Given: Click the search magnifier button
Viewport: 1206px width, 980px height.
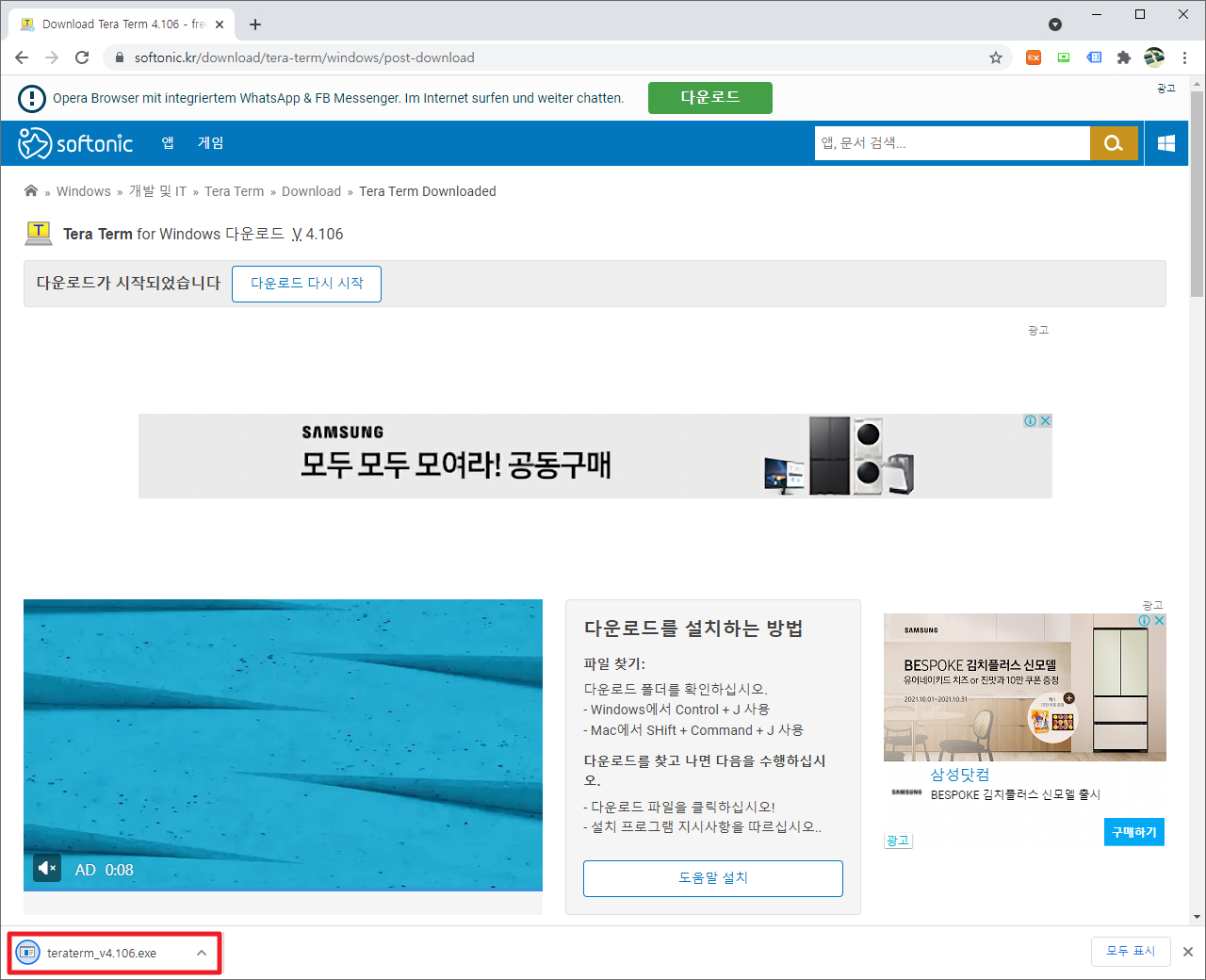Looking at the screenshot, I should tap(1114, 143).
